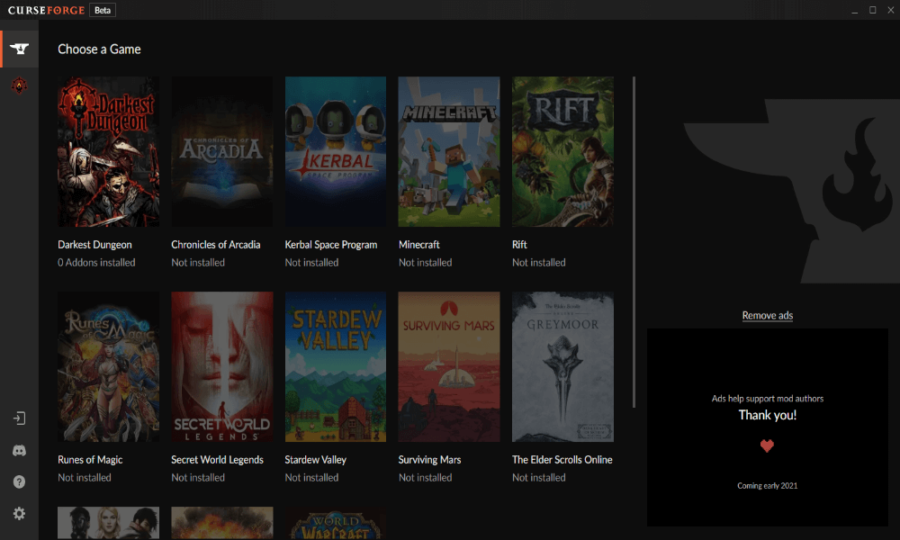Click 'Not installed' under Minecraft

pyautogui.click(x=425, y=262)
